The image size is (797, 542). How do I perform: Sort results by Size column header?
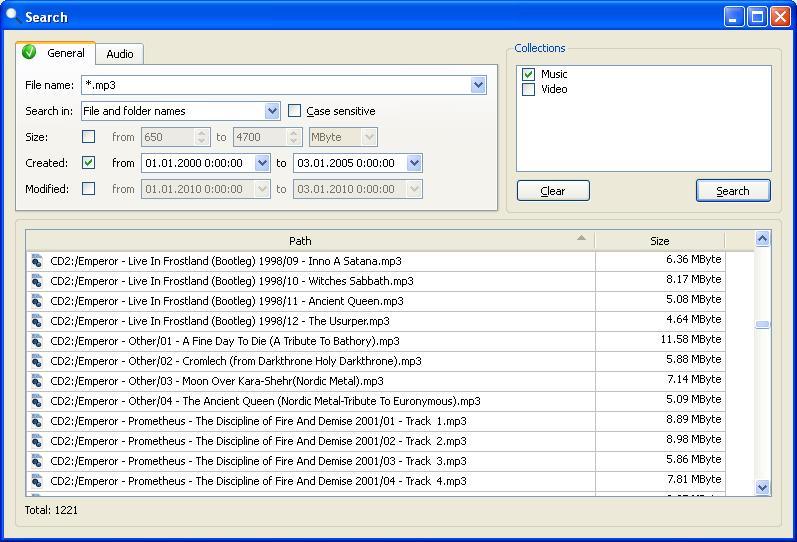660,241
